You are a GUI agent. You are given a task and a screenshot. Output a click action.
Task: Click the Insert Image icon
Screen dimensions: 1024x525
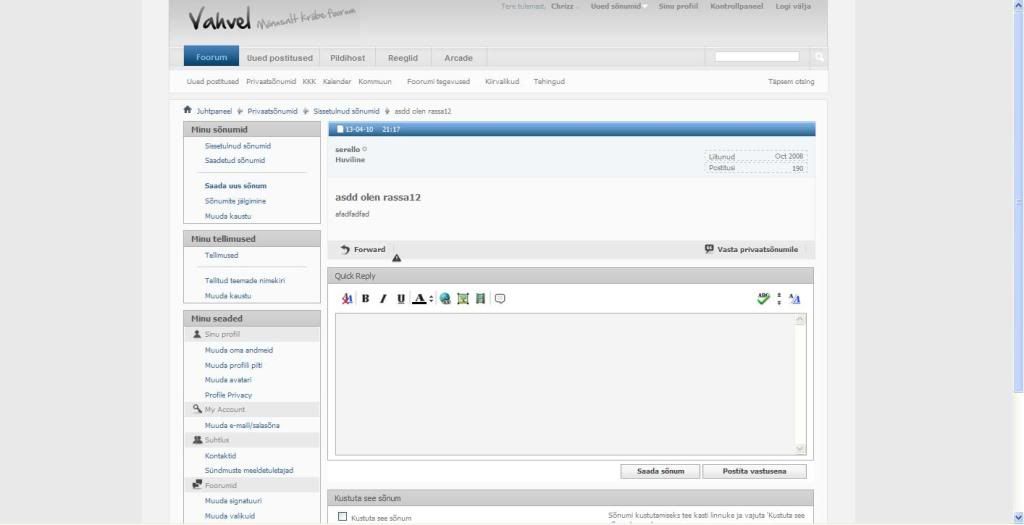pos(463,299)
